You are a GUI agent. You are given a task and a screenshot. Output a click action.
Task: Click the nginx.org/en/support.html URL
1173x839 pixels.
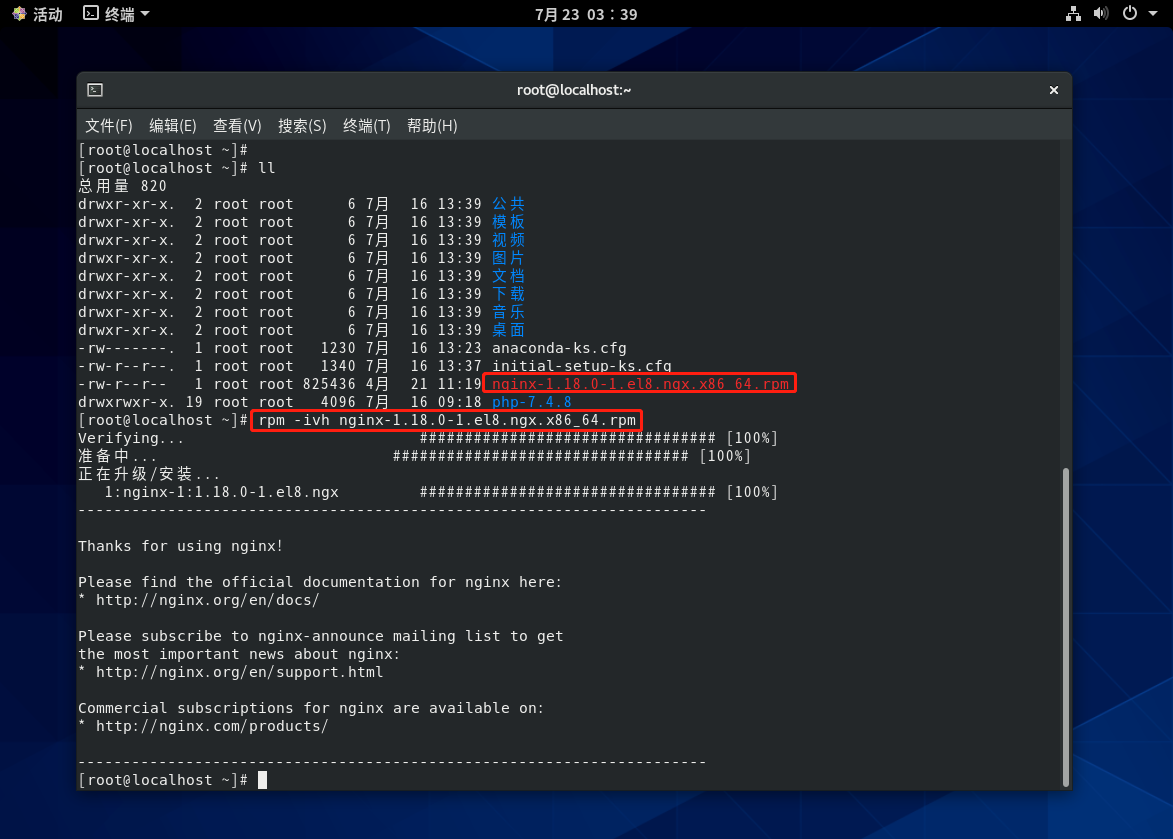[x=239, y=672]
